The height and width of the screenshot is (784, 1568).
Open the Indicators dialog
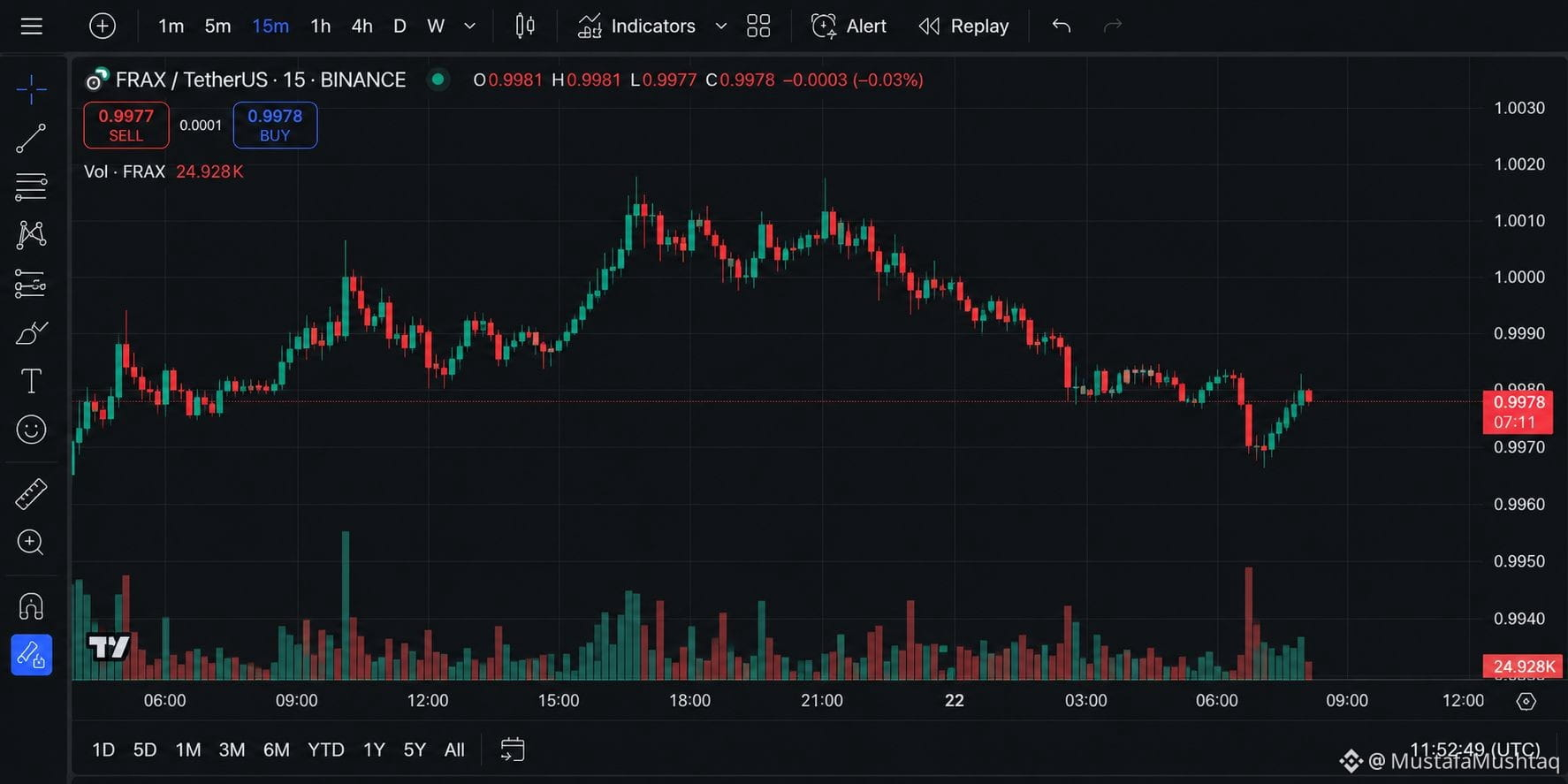(x=636, y=26)
